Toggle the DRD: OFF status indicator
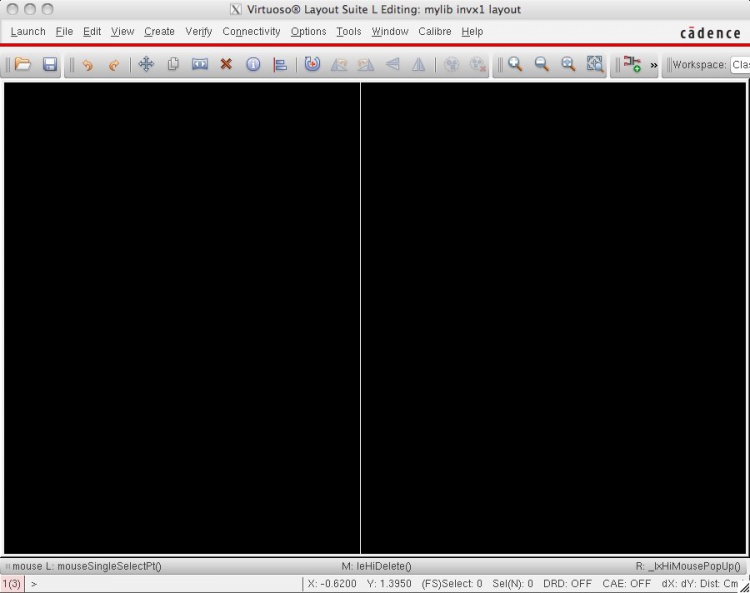This screenshot has height=593, width=750. coord(567,583)
